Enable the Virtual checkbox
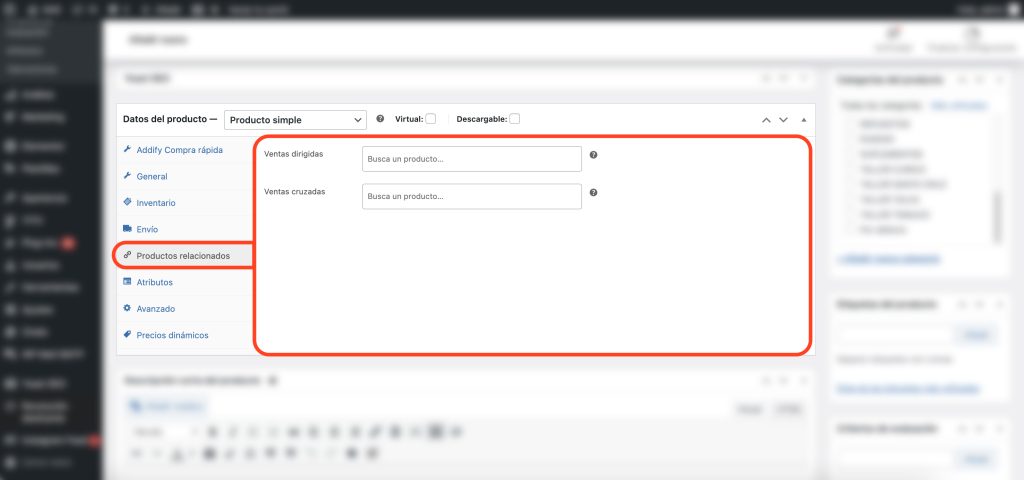 coord(430,119)
